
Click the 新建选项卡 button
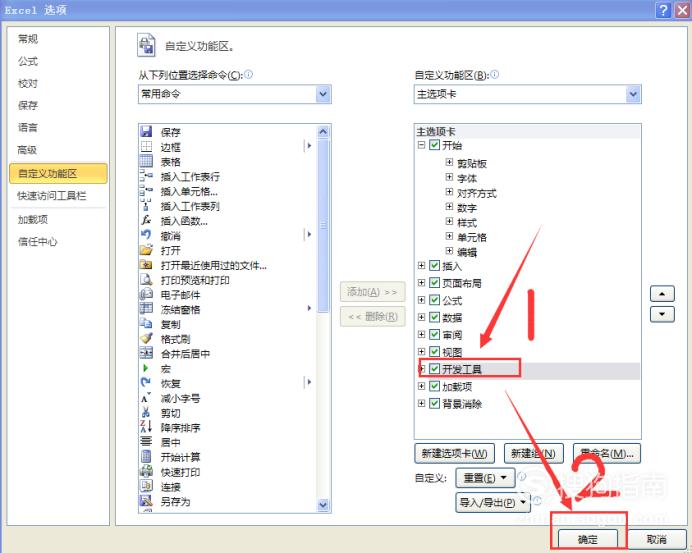(x=454, y=453)
